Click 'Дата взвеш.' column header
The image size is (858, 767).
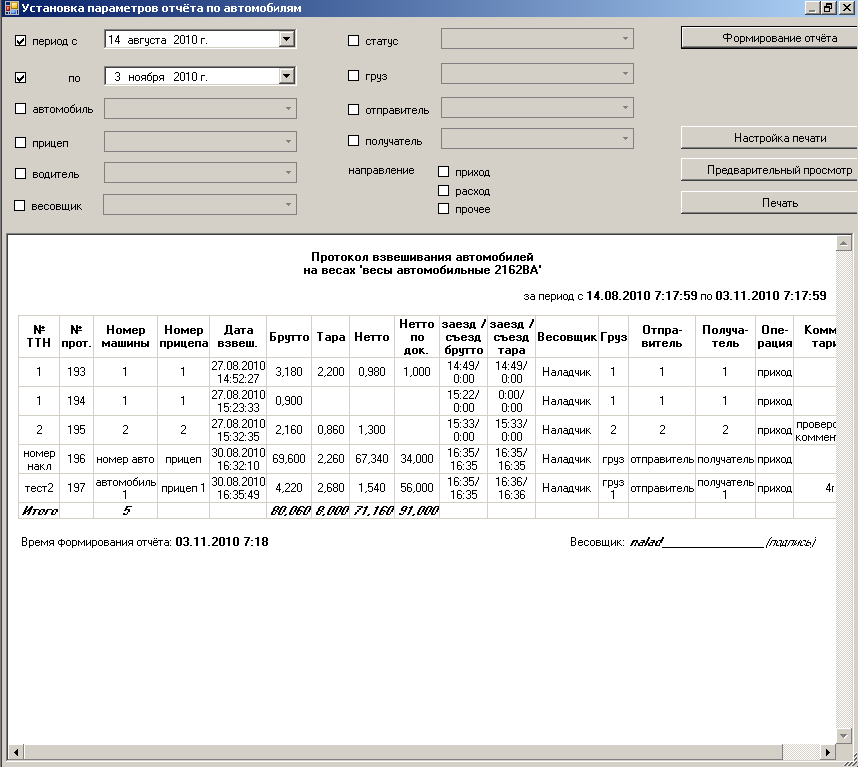coord(238,337)
